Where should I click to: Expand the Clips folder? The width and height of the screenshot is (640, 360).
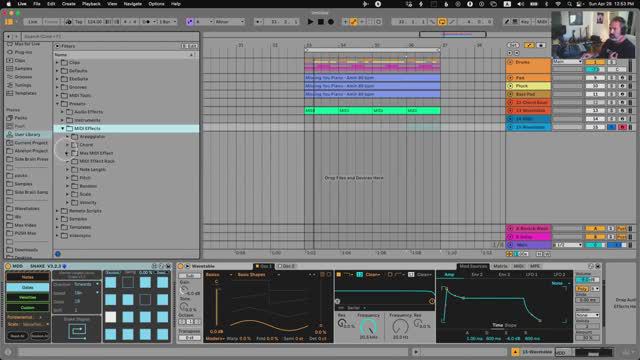pos(57,62)
